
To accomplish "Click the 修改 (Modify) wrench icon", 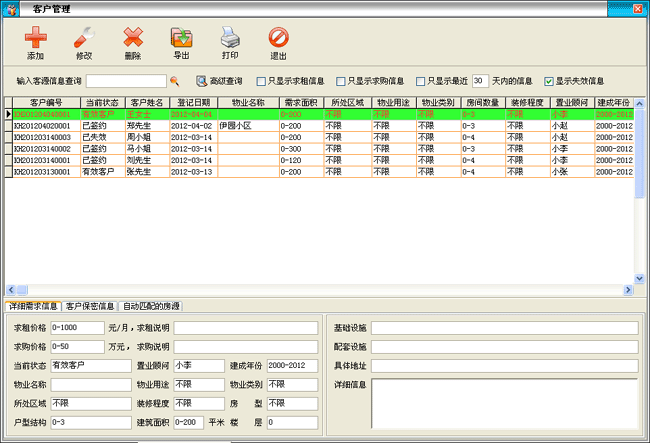I will pos(84,39).
